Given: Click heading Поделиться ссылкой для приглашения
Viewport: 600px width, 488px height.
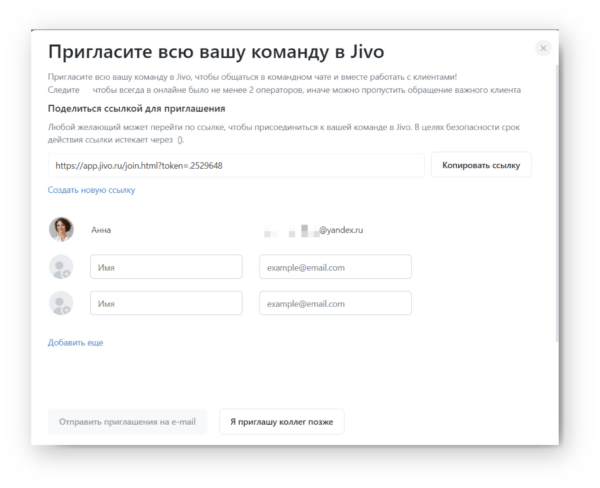Looking at the screenshot, I should point(136,109).
